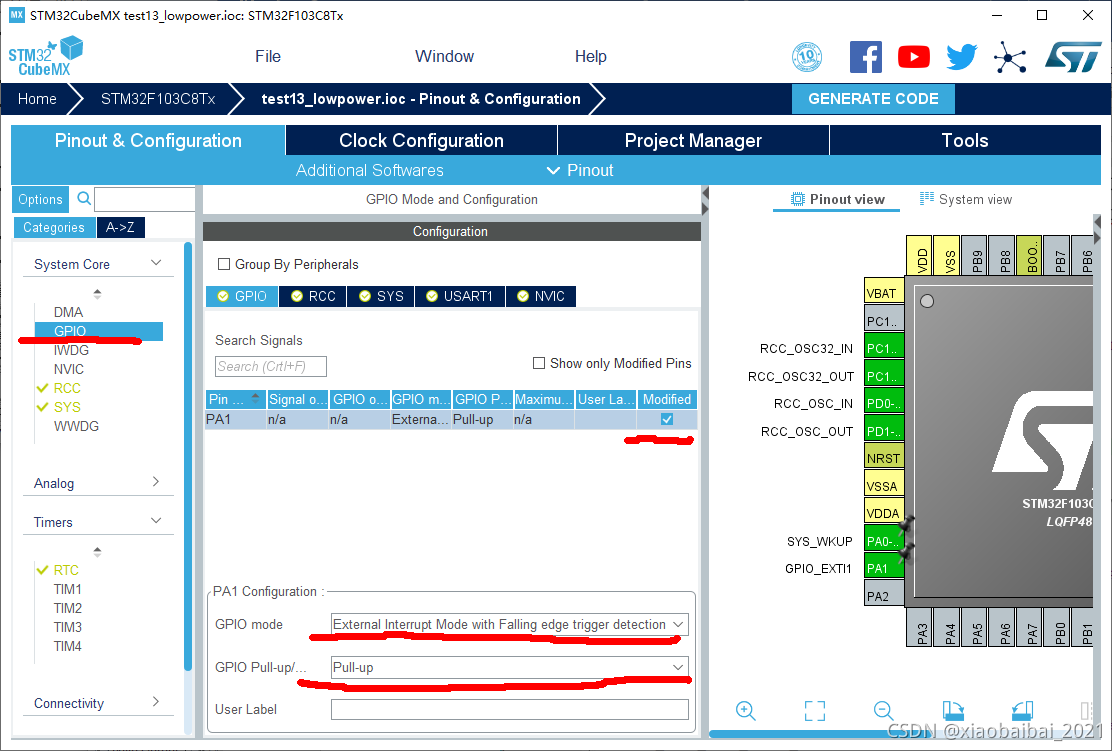Sort by the Pin column header
Screen dimensions: 1117x751
coord(235,399)
